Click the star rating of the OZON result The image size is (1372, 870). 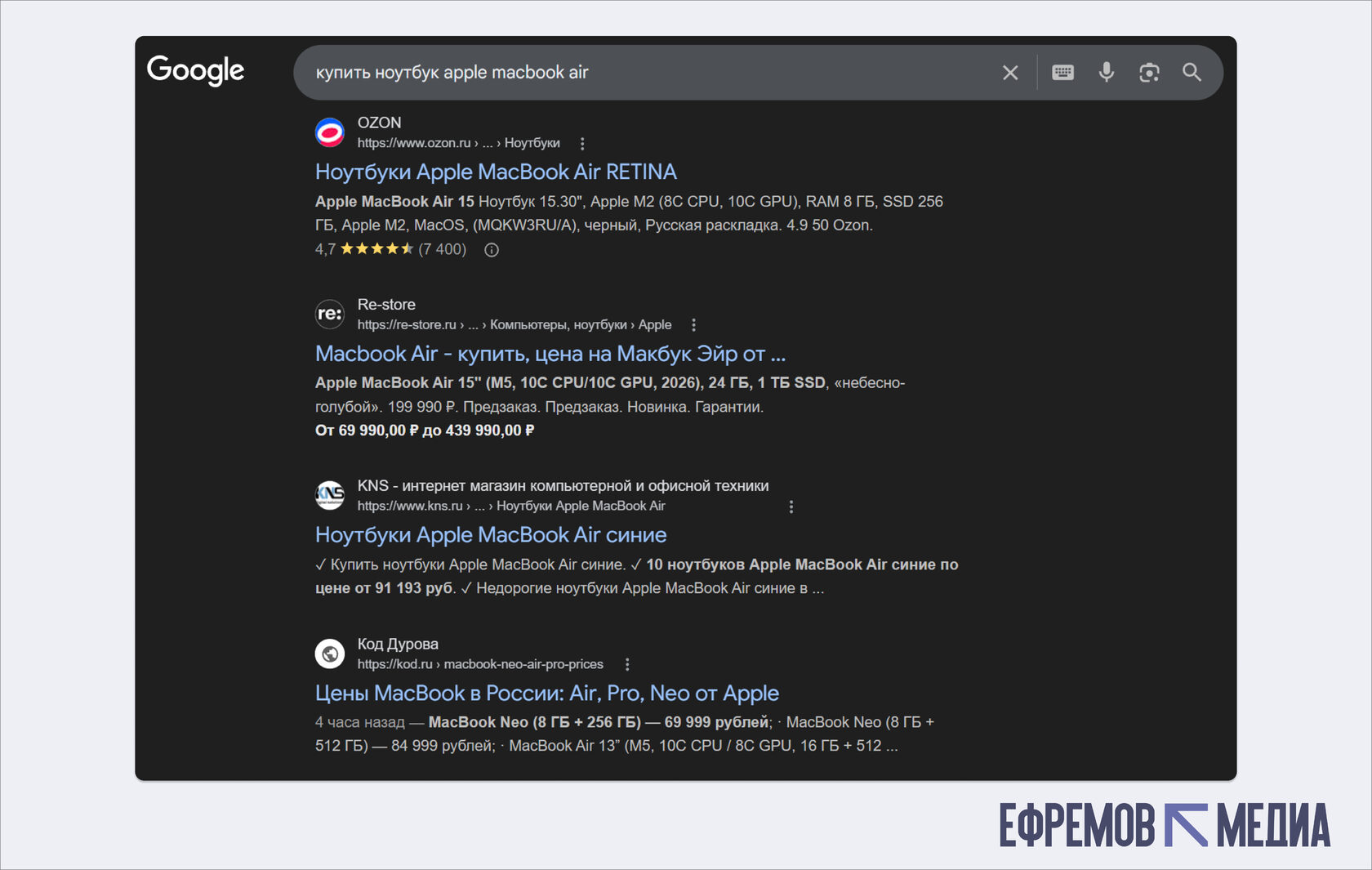376,249
